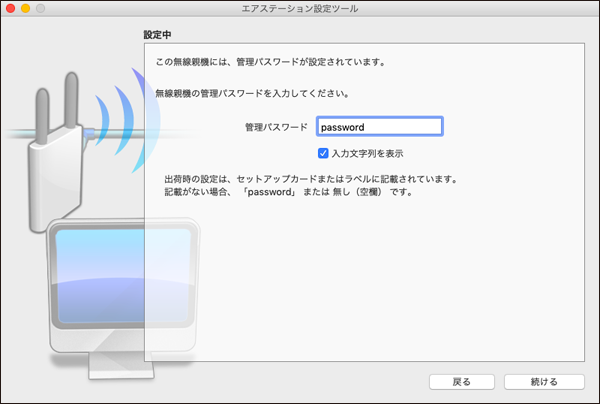Image resolution: width=600 pixels, height=404 pixels.
Task: Click the 管理パスワード field label
Action: [276, 128]
